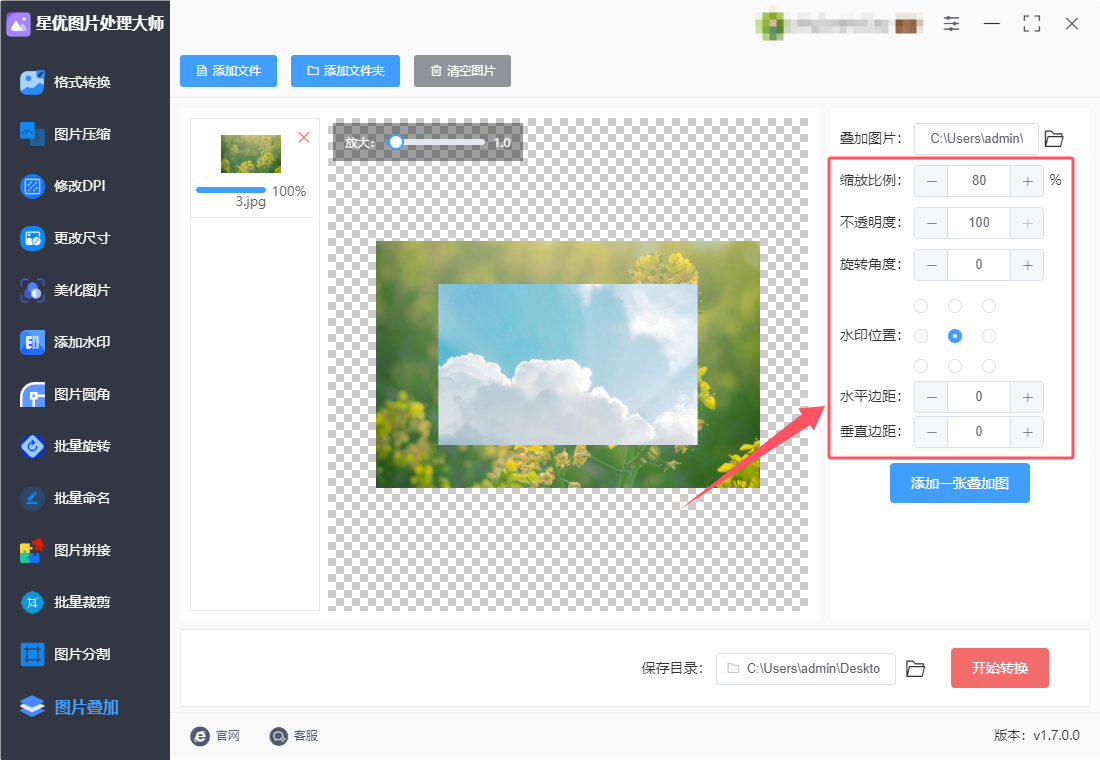Set watermark position to top-right

(x=988, y=306)
